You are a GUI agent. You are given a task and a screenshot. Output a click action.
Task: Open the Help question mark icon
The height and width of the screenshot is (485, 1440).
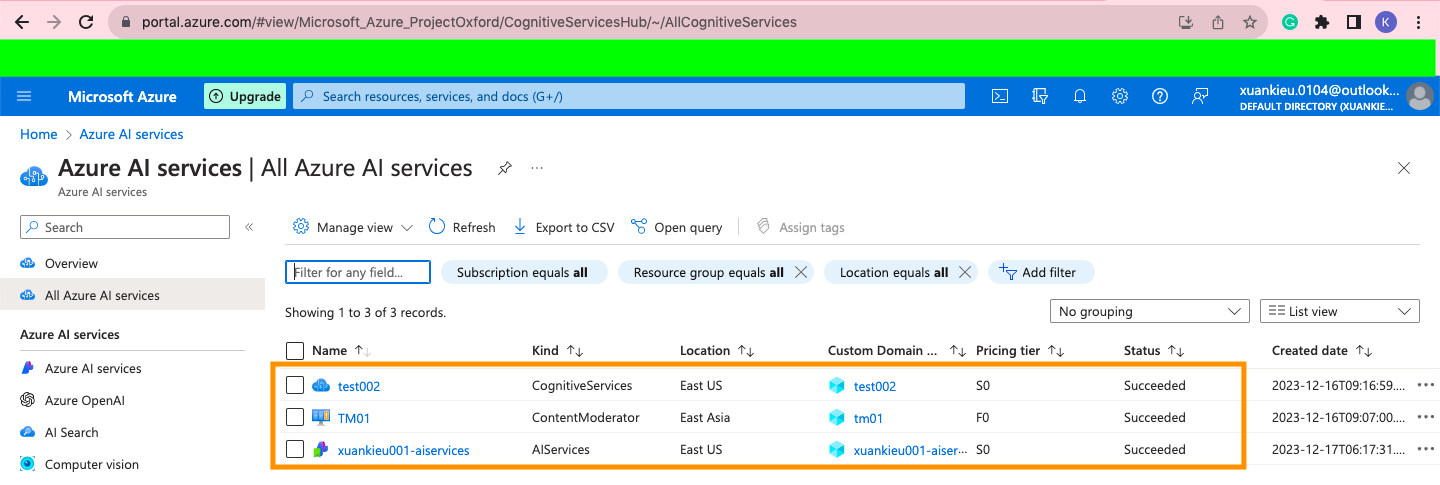tap(1160, 96)
